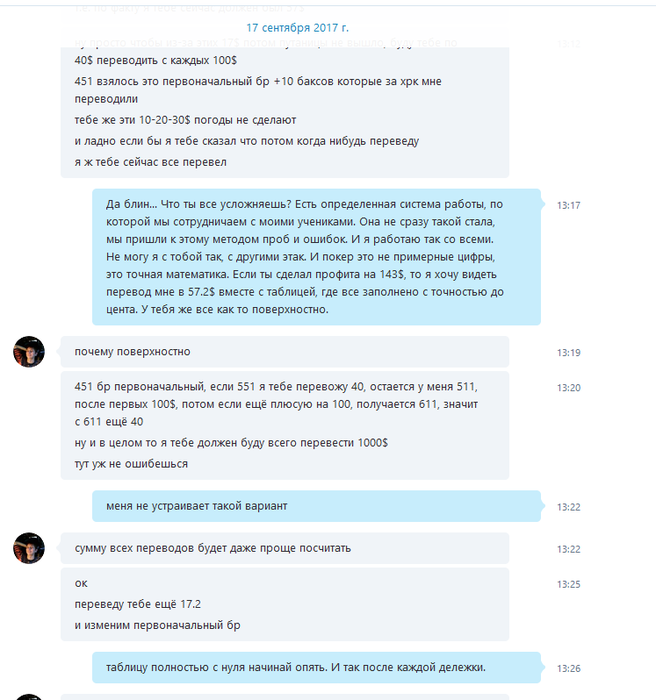Click contact avatar beside 'почему поверхностно' message
The height and width of the screenshot is (700, 656).
pos(29,352)
